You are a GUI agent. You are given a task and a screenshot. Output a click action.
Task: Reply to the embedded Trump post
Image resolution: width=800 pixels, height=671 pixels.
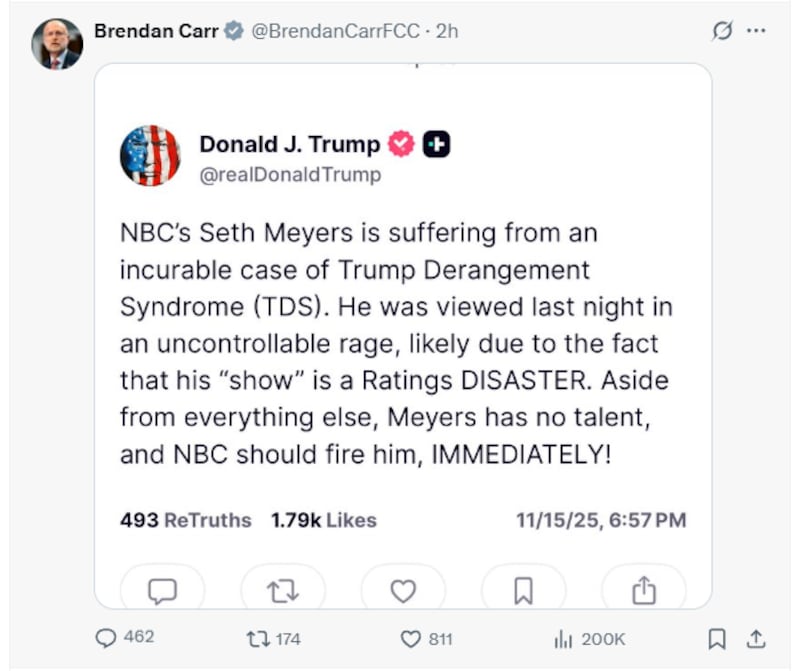[161, 590]
